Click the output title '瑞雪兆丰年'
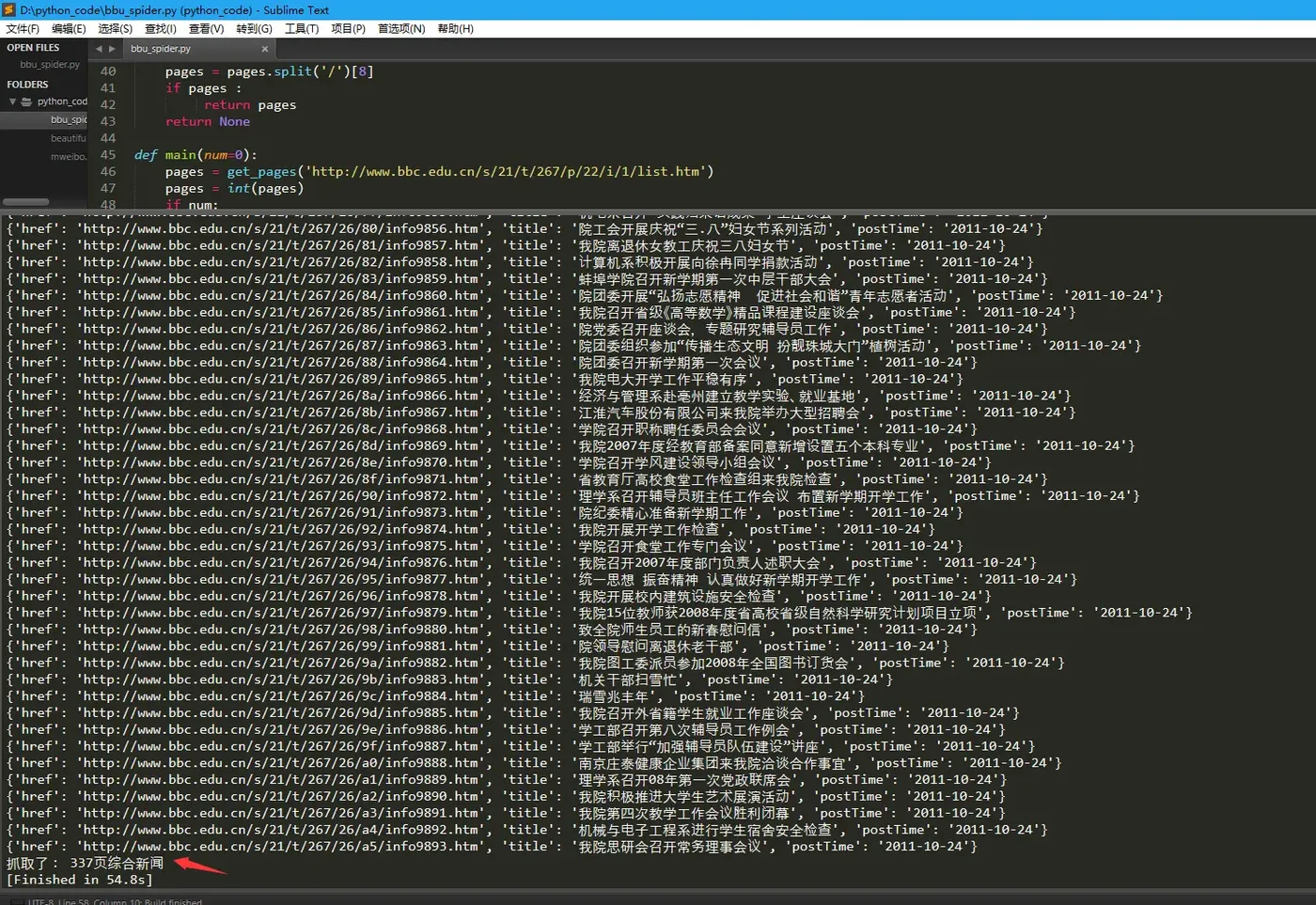The height and width of the screenshot is (905, 1316). [x=614, y=696]
